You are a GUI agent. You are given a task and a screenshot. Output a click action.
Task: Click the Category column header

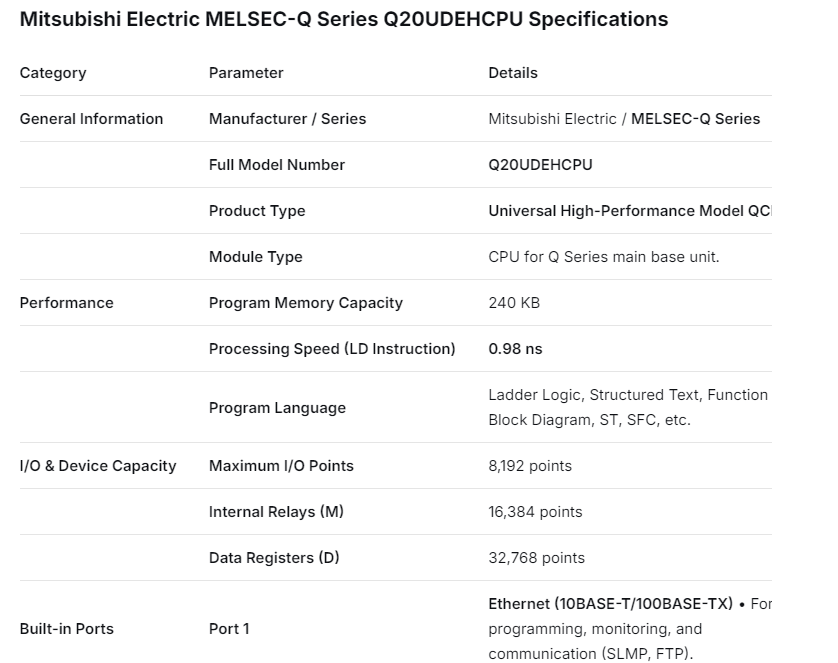(53, 73)
